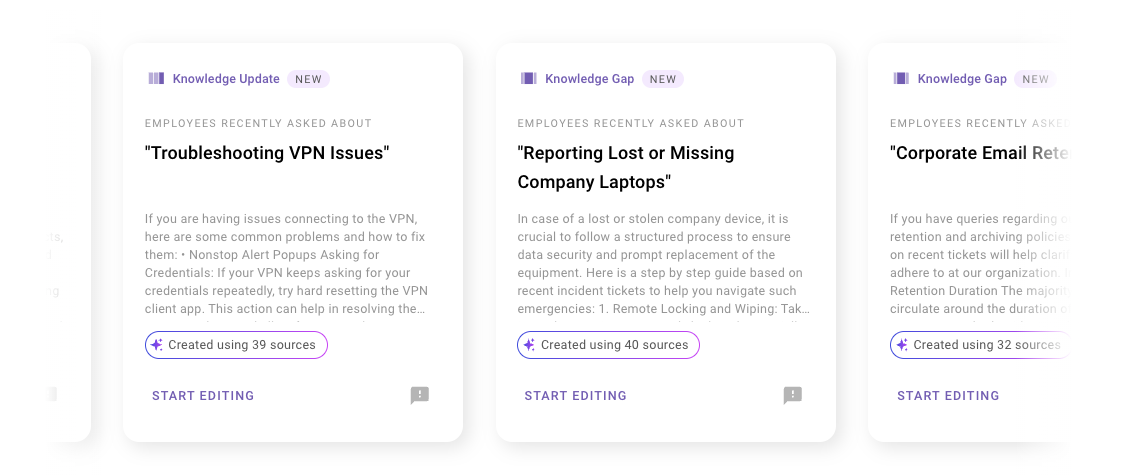Image resolution: width=1139 pixels, height=476 pixels.
Task: Click the Knowledge Update book icon
Action: click(x=156, y=78)
